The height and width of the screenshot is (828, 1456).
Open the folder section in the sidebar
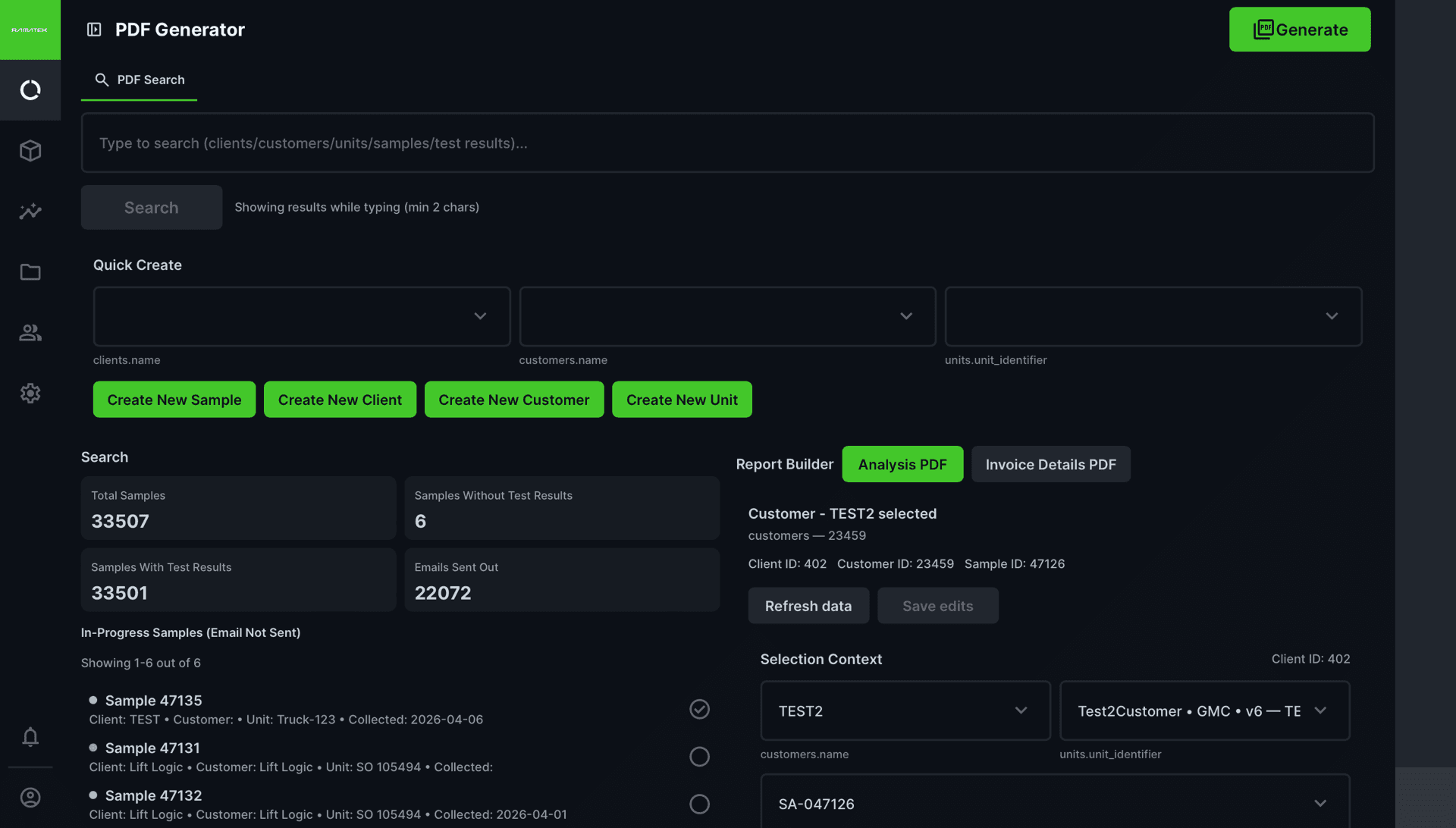[x=30, y=271]
